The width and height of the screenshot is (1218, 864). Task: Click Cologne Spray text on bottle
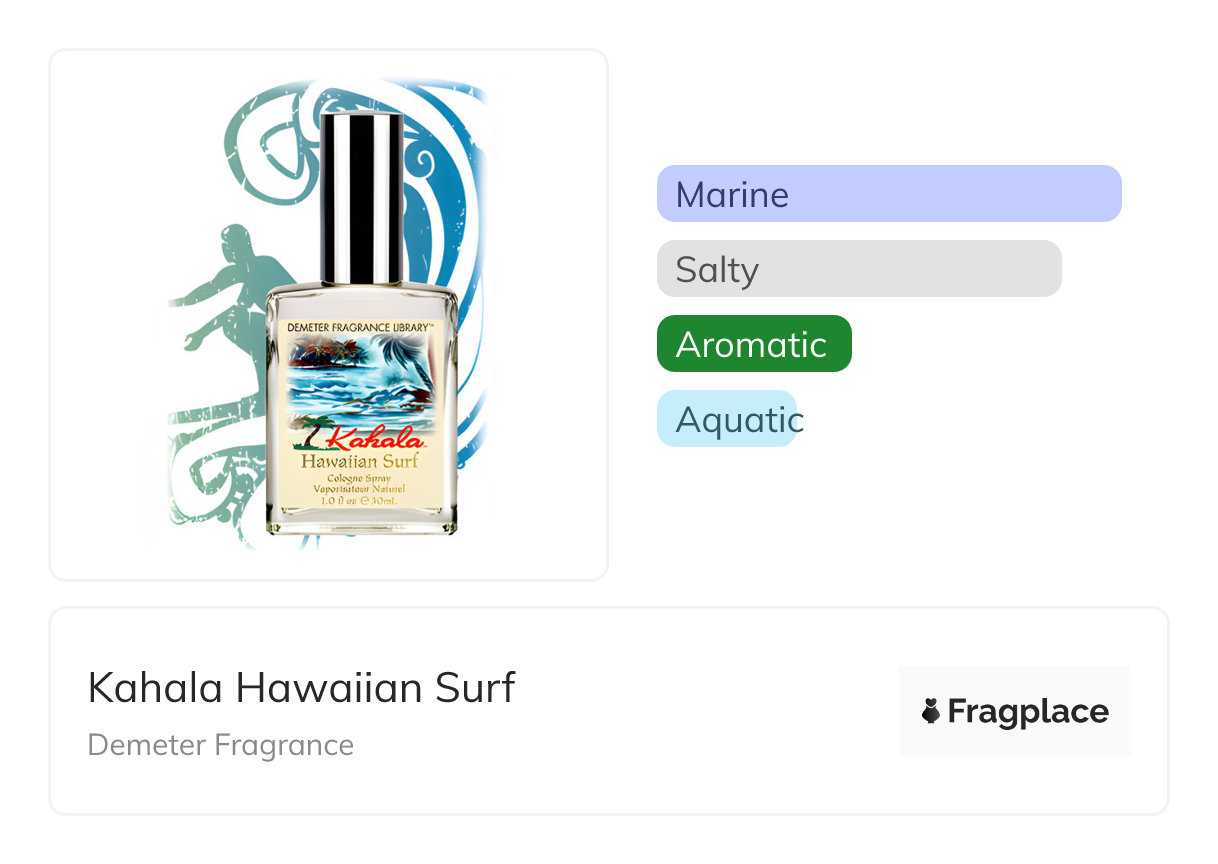358,479
